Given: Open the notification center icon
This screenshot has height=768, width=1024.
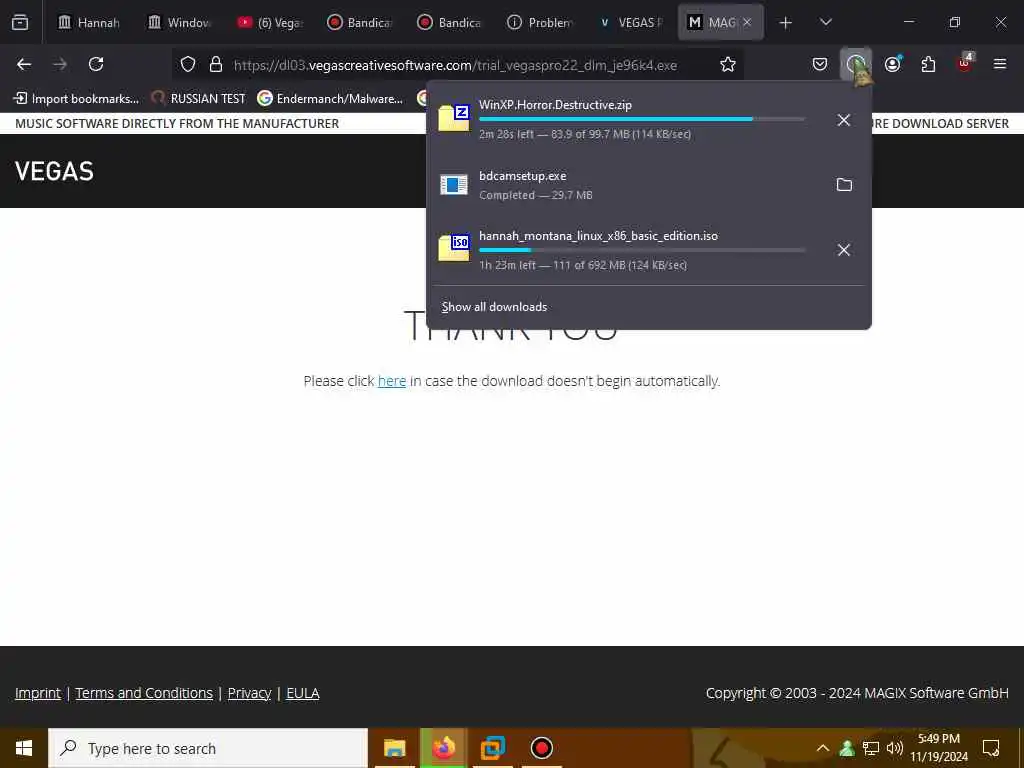Looking at the screenshot, I should pyautogui.click(x=991, y=748).
